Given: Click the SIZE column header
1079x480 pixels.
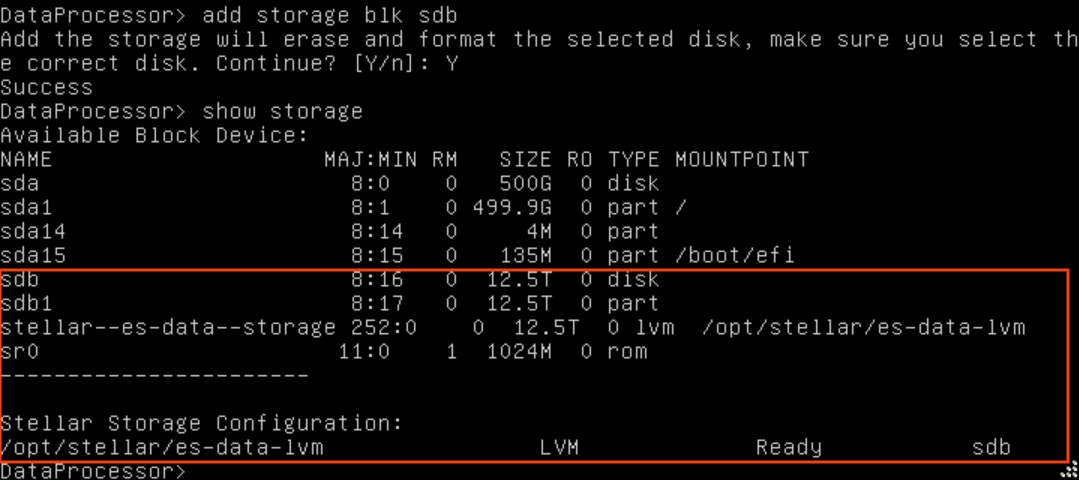Looking at the screenshot, I should tap(525, 159).
